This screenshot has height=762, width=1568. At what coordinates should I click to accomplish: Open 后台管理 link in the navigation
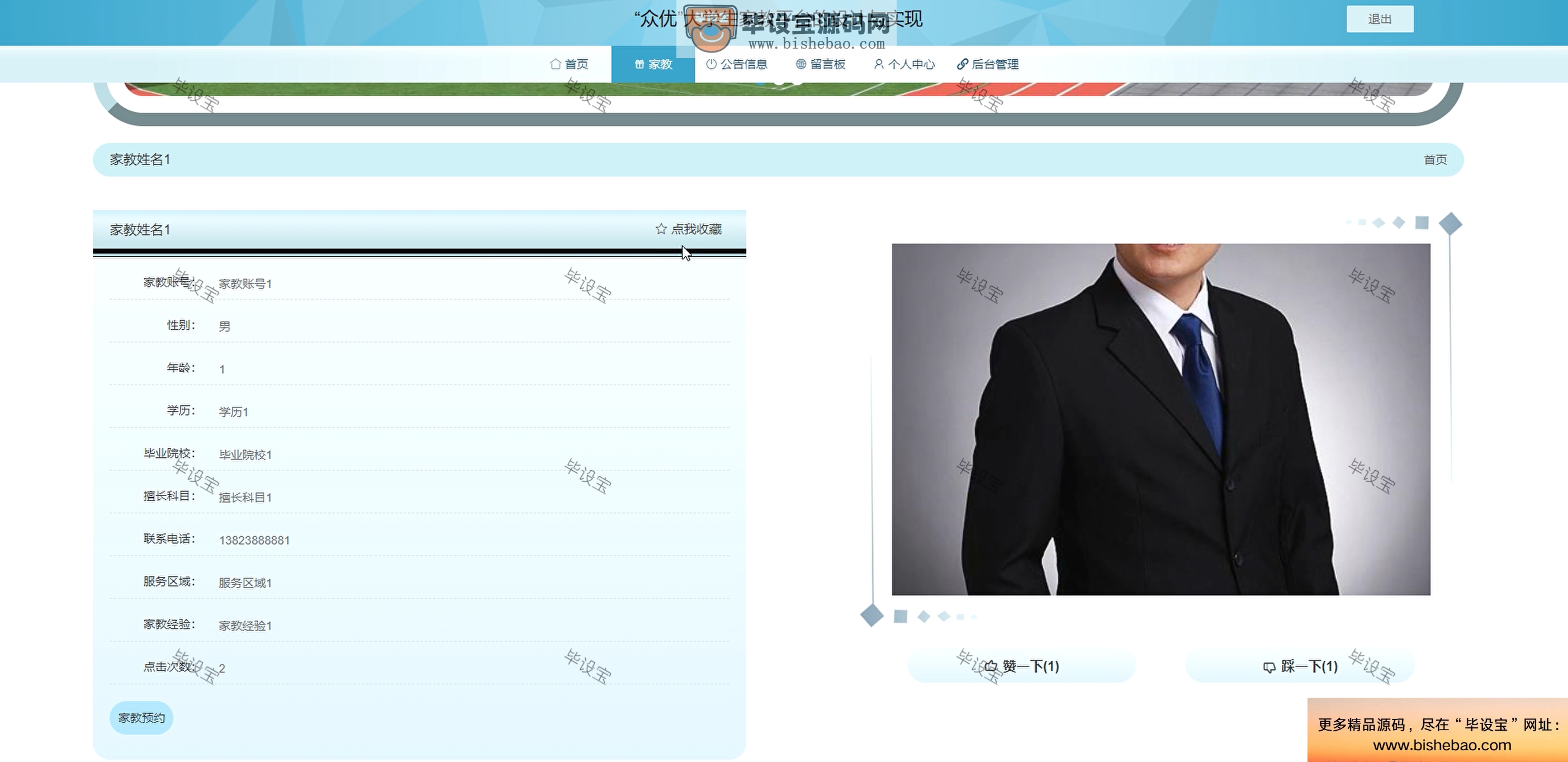point(988,64)
